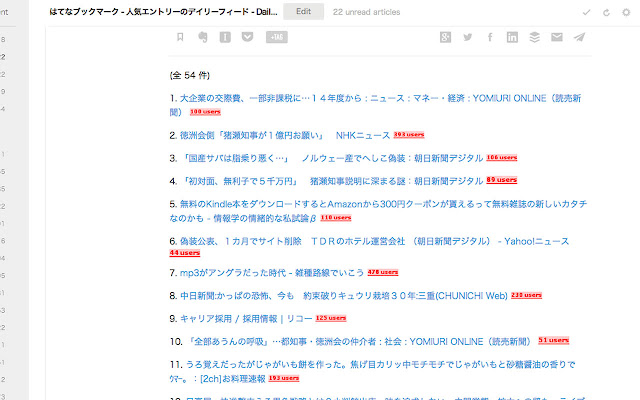Viewport: 640px width, 400px height.
Task: Select the (全 54 件) text
Action: [190, 76]
